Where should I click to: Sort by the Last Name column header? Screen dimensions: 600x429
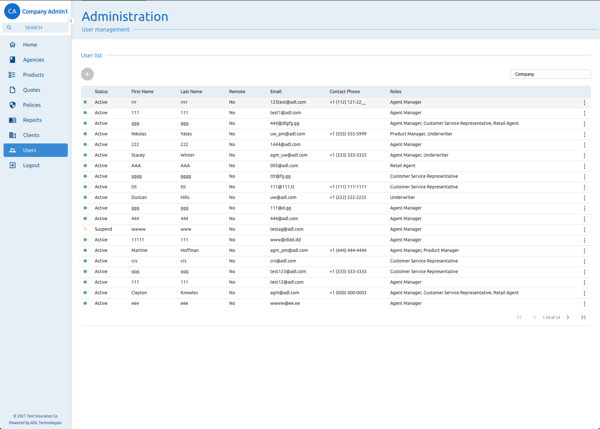click(191, 91)
